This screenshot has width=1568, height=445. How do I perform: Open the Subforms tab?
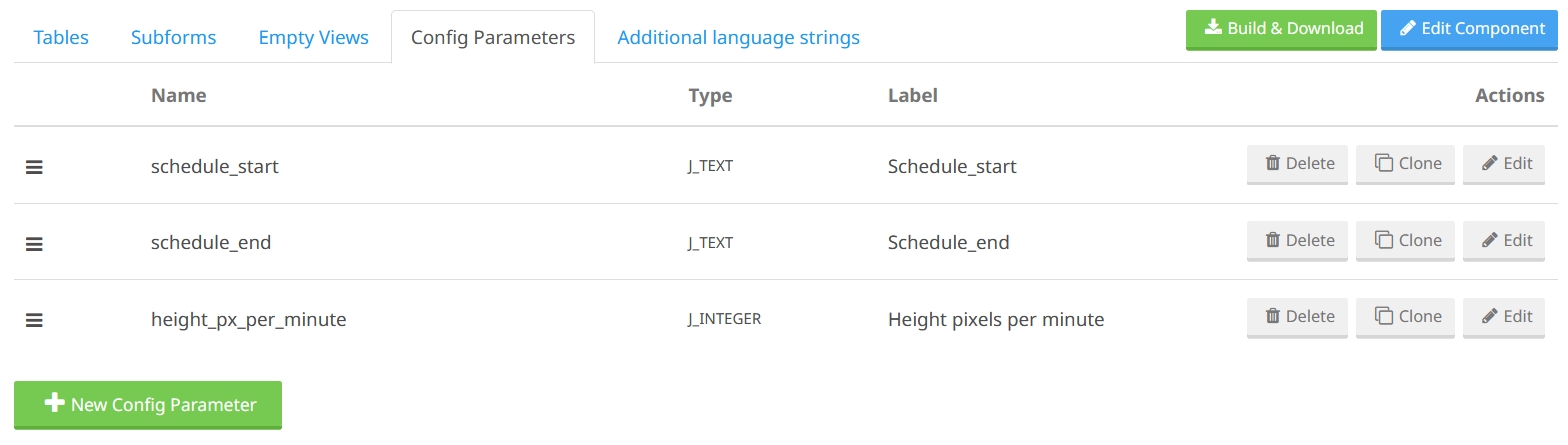173,38
